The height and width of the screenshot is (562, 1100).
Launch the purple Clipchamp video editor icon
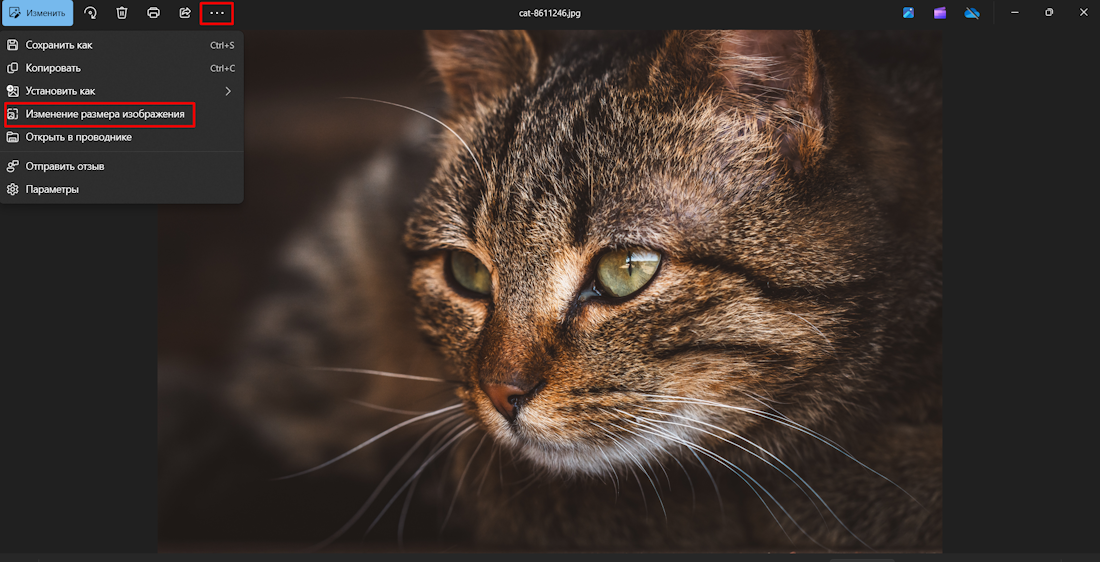940,13
